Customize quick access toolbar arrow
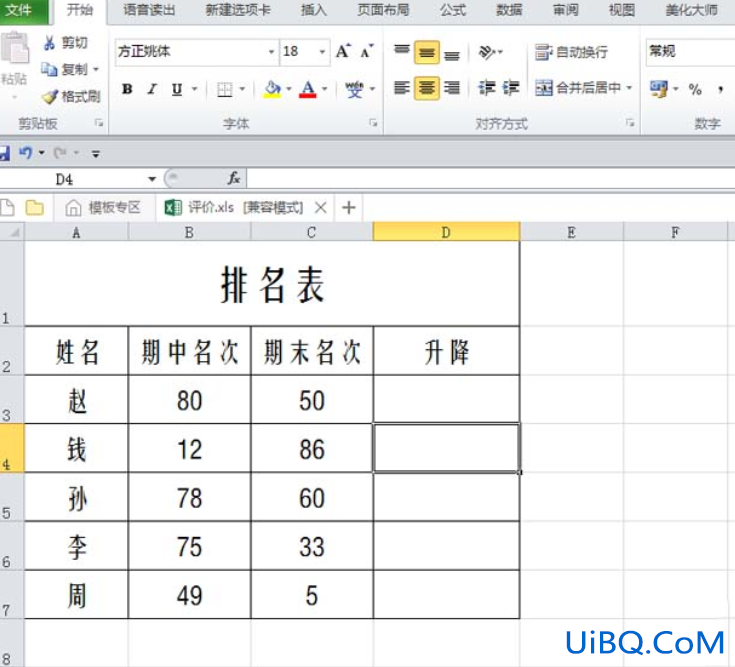The height and width of the screenshot is (667, 735). click(x=96, y=153)
